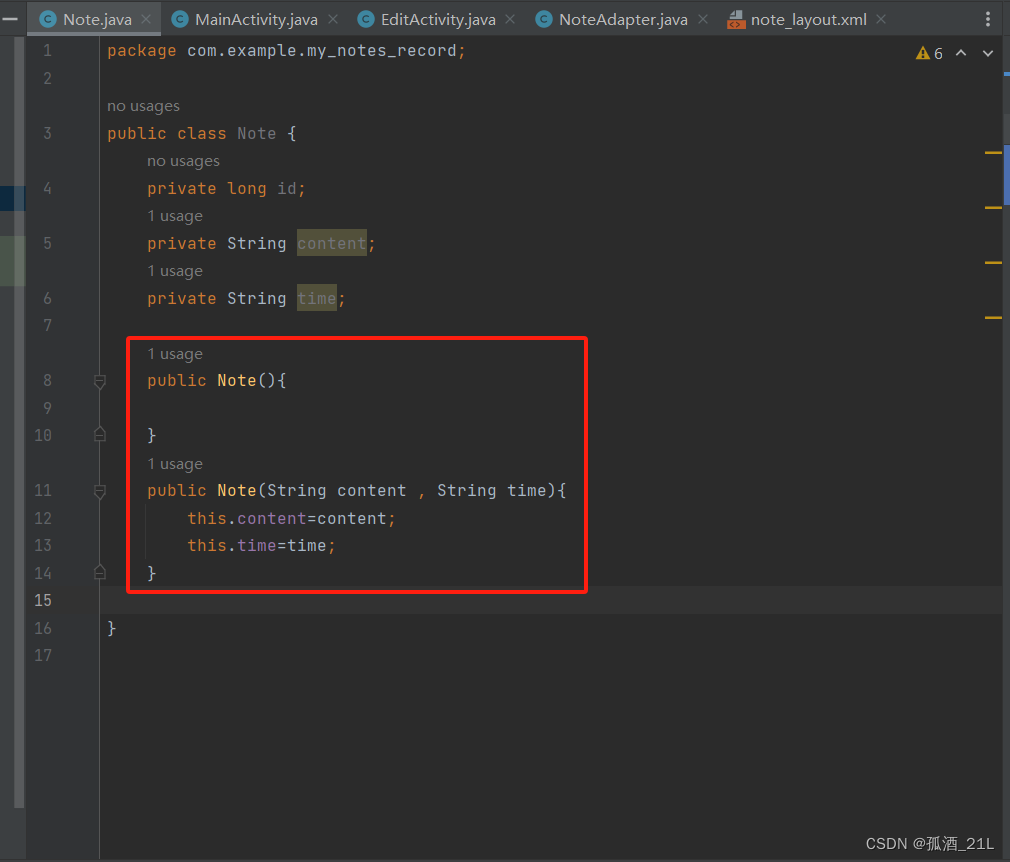1010x862 pixels.
Task: Close the EditActivity.java tab
Action: coord(510,19)
